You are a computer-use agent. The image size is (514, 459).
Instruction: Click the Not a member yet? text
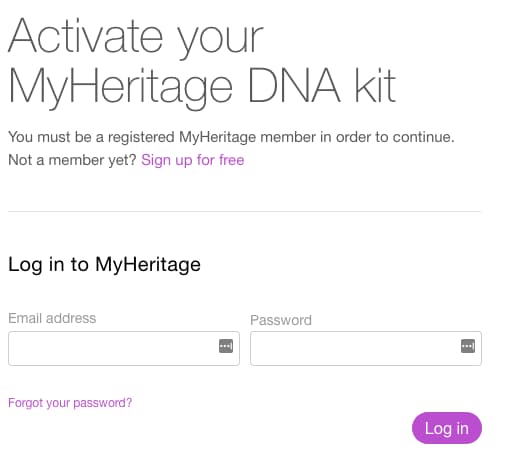pyautogui.click(x=72, y=160)
